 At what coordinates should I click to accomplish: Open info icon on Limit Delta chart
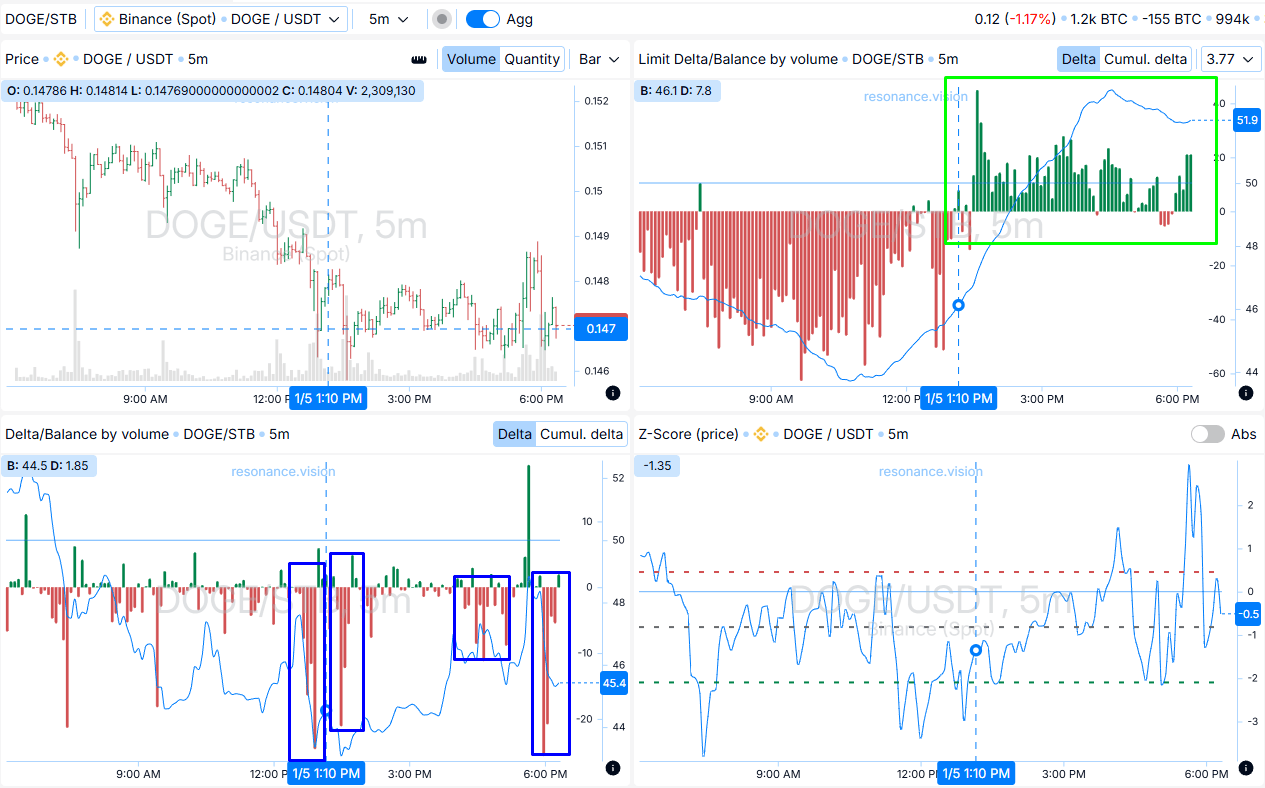1246,393
